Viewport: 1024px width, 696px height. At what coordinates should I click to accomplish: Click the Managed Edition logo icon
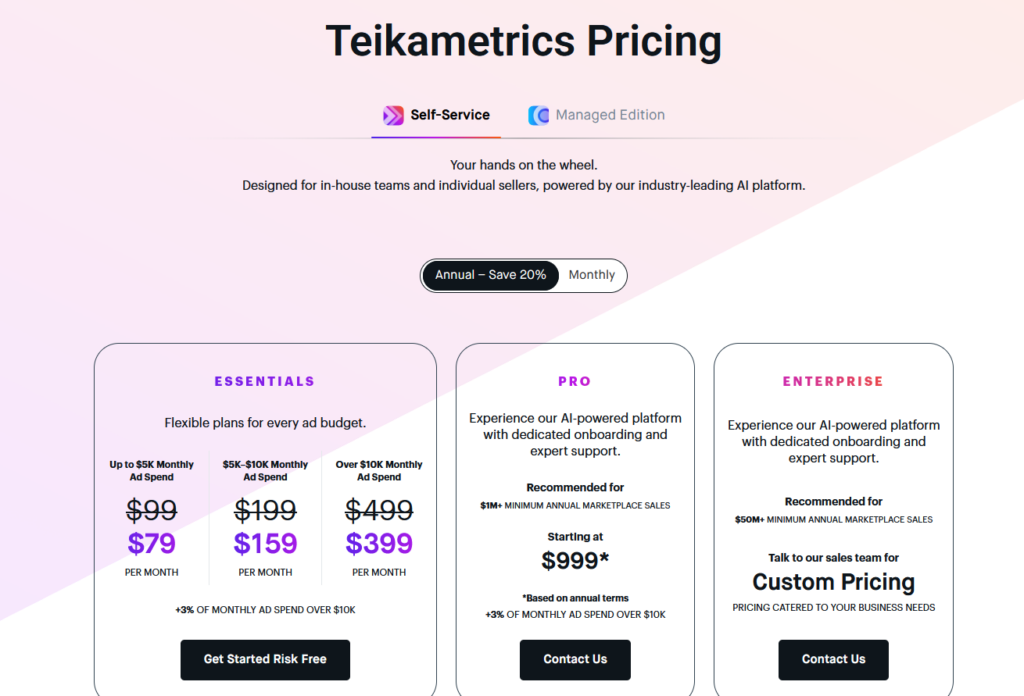pyautogui.click(x=538, y=115)
